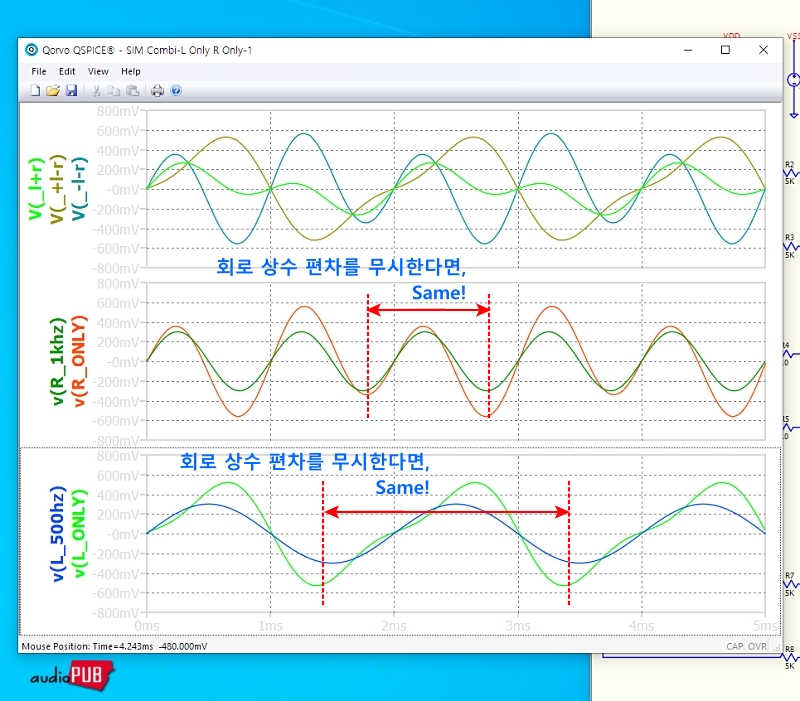
Task: Maximize the QSPICE waveform window
Action: [725, 50]
